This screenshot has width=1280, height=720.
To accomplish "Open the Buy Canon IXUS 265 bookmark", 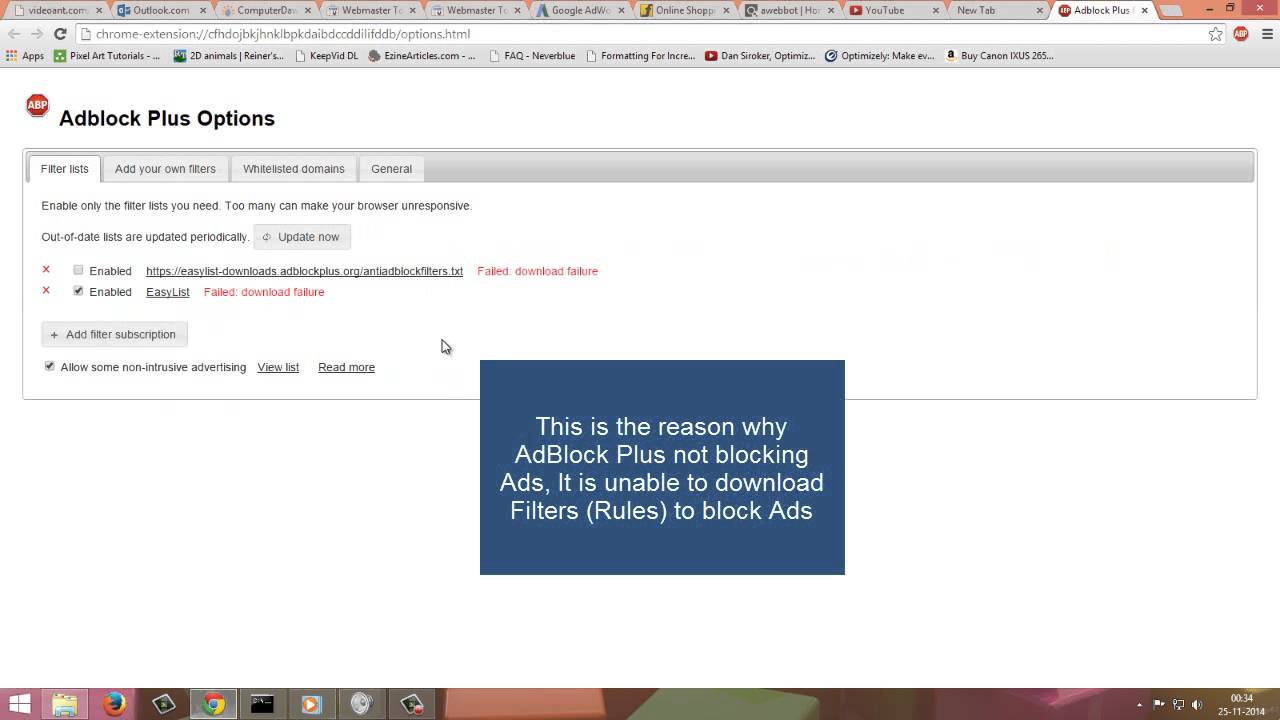I will (999, 56).
